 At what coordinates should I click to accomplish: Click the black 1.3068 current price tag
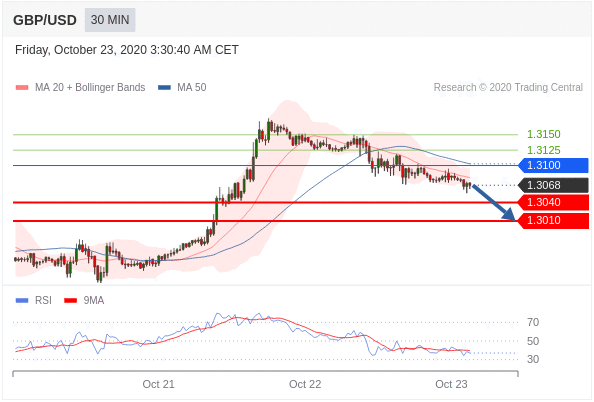pos(553,185)
